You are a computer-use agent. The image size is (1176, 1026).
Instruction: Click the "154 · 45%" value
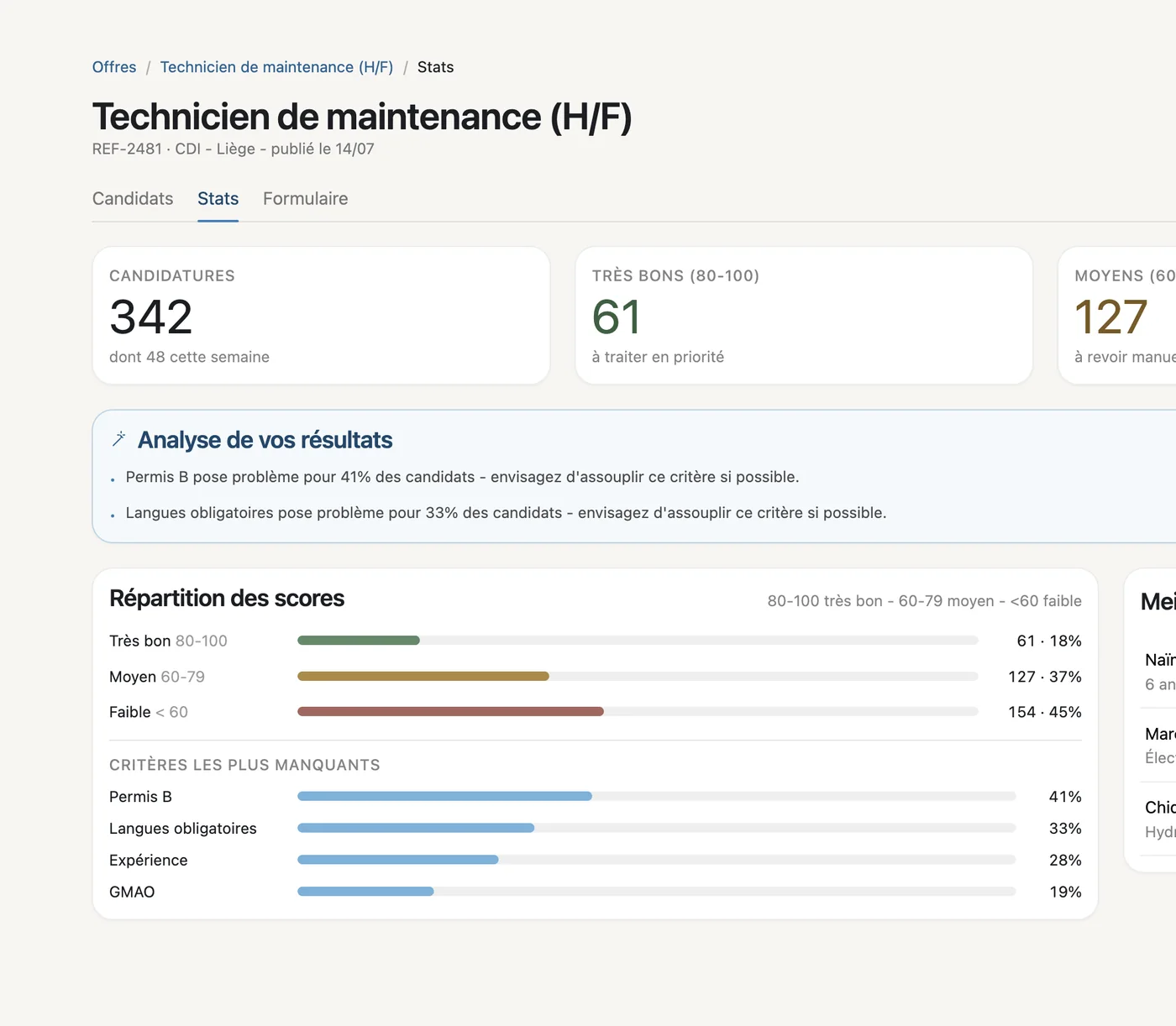coord(1045,712)
